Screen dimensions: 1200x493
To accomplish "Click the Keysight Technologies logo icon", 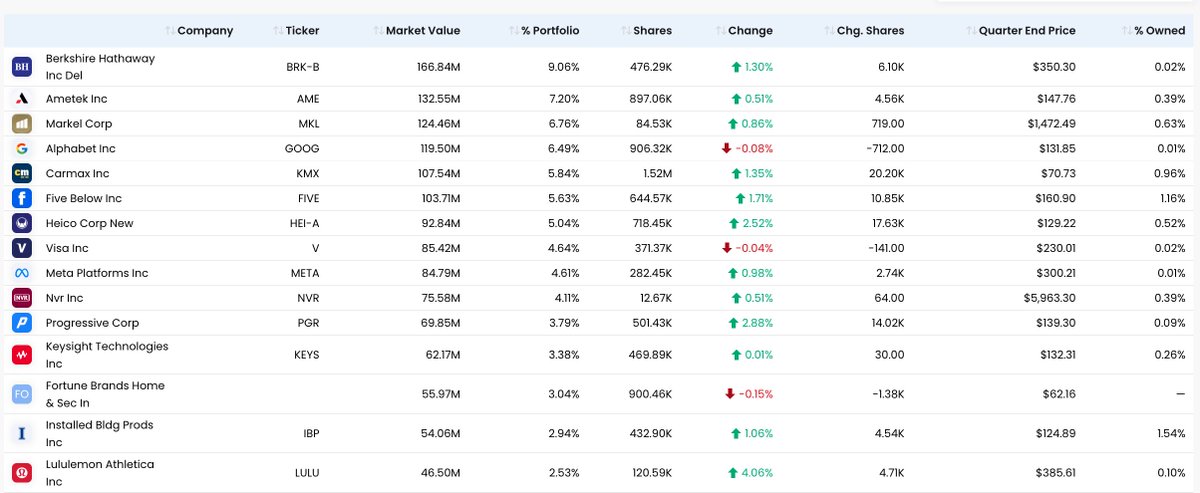I will click(22, 355).
